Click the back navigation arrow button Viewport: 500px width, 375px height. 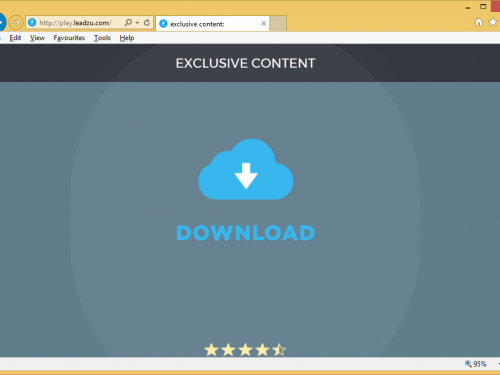[2, 22]
